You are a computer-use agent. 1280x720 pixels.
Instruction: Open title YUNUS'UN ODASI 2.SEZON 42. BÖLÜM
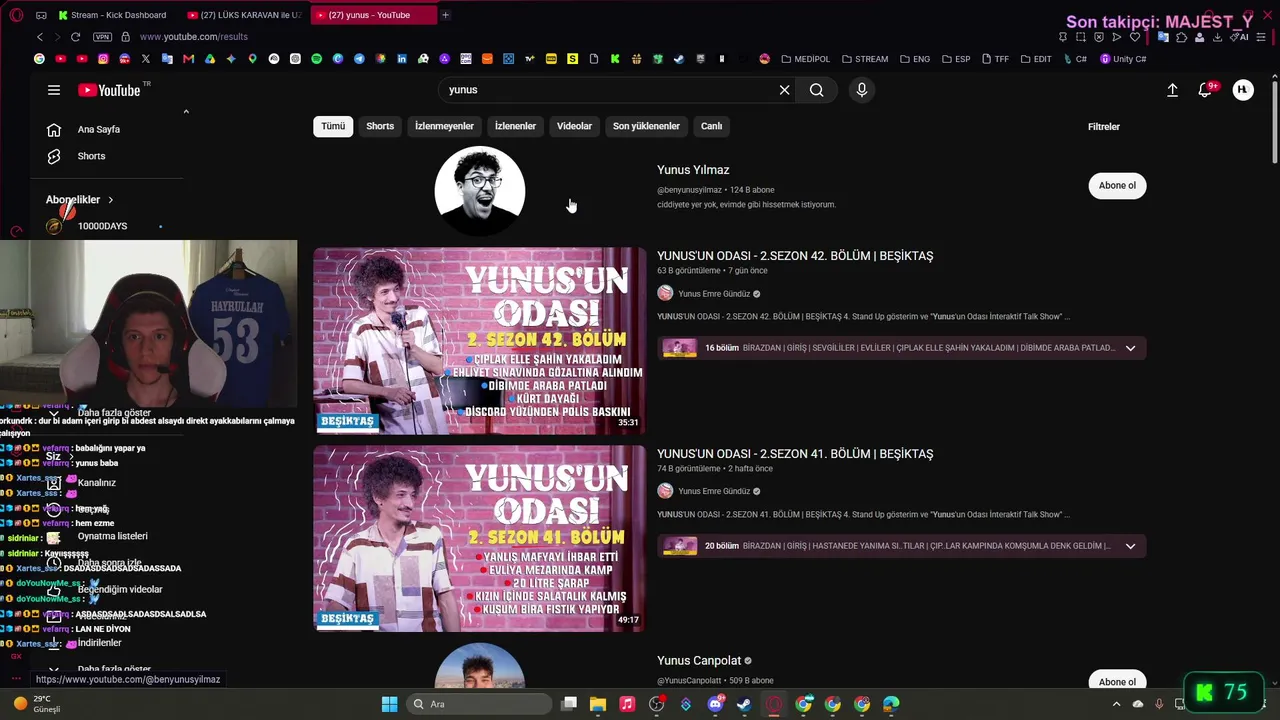pyautogui.click(x=795, y=256)
